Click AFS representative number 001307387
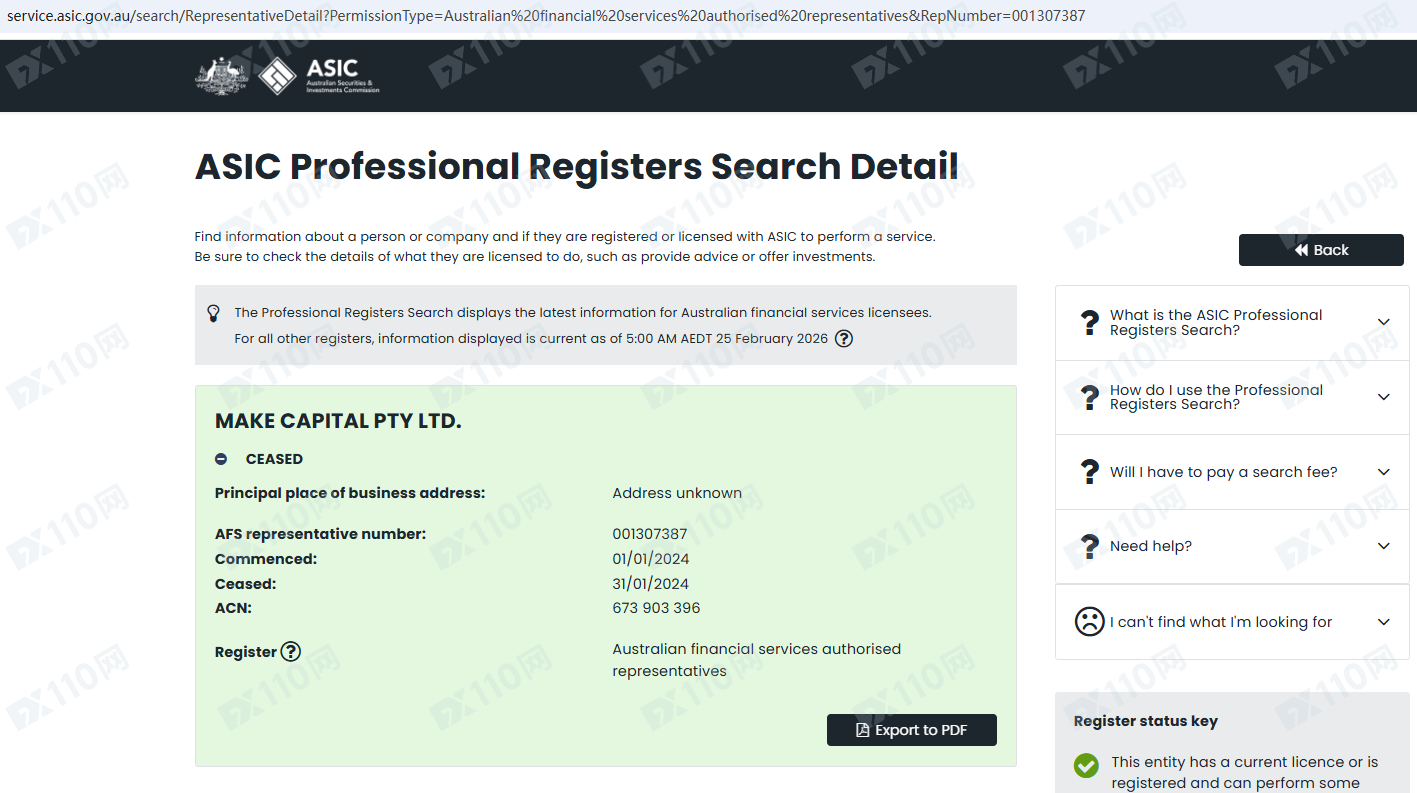 650,534
